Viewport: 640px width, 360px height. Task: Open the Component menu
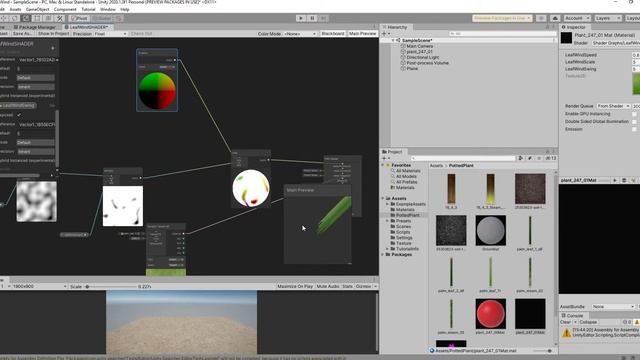[65, 9]
